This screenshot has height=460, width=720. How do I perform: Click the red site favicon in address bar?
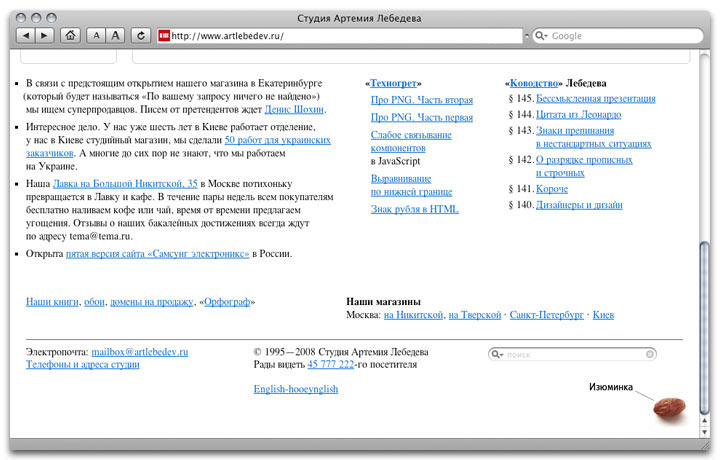(164, 36)
